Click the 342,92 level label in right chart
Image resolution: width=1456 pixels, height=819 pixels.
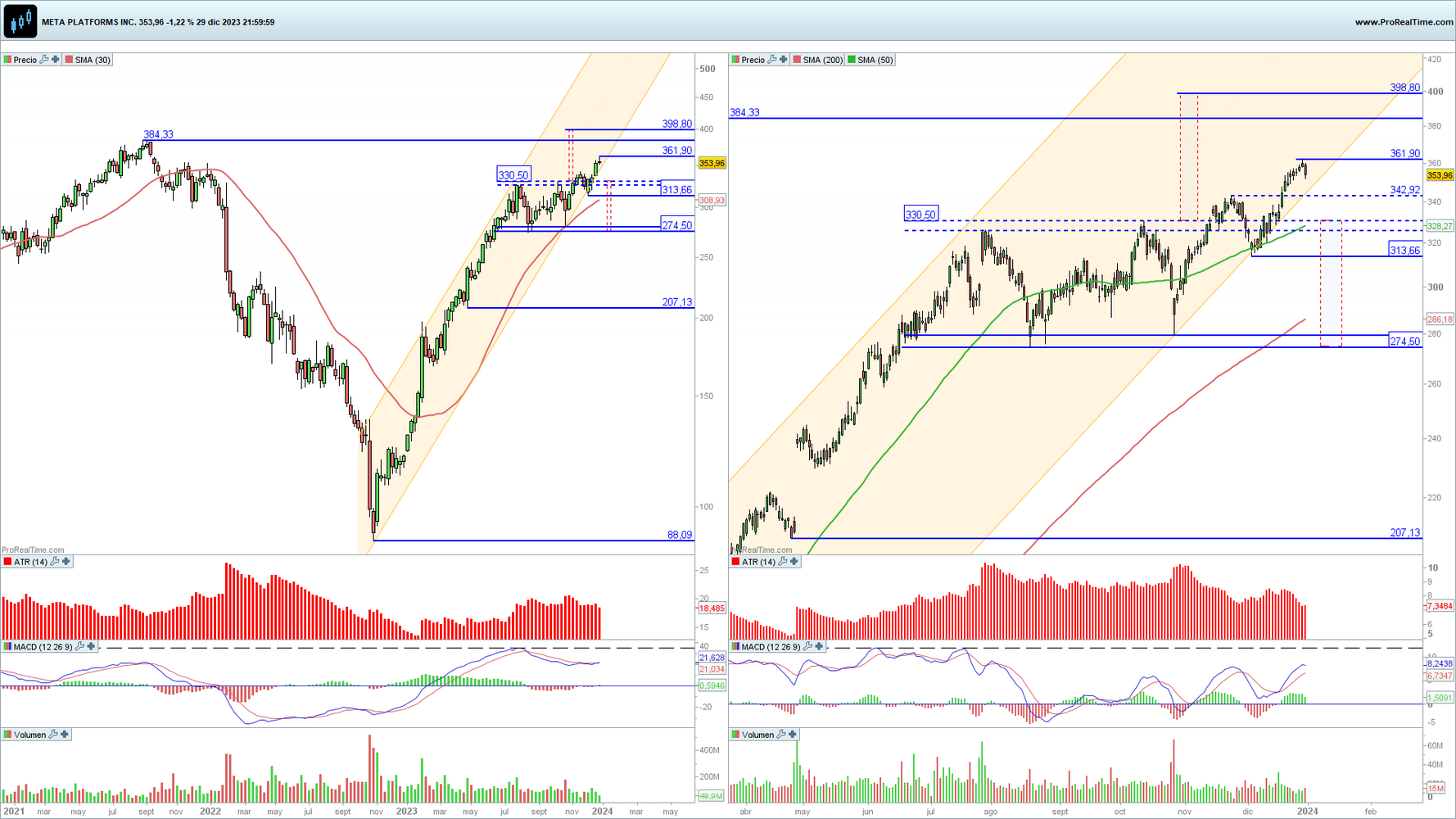[x=1405, y=190]
